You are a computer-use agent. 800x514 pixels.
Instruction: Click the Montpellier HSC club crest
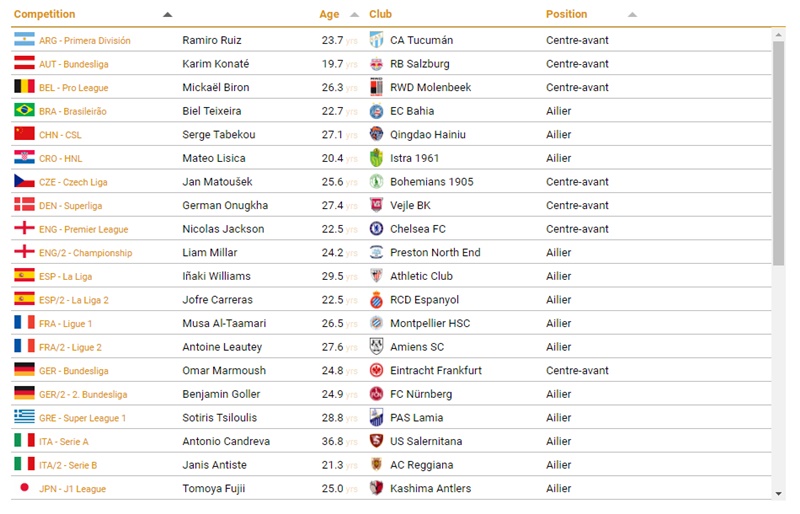tap(377, 323)
